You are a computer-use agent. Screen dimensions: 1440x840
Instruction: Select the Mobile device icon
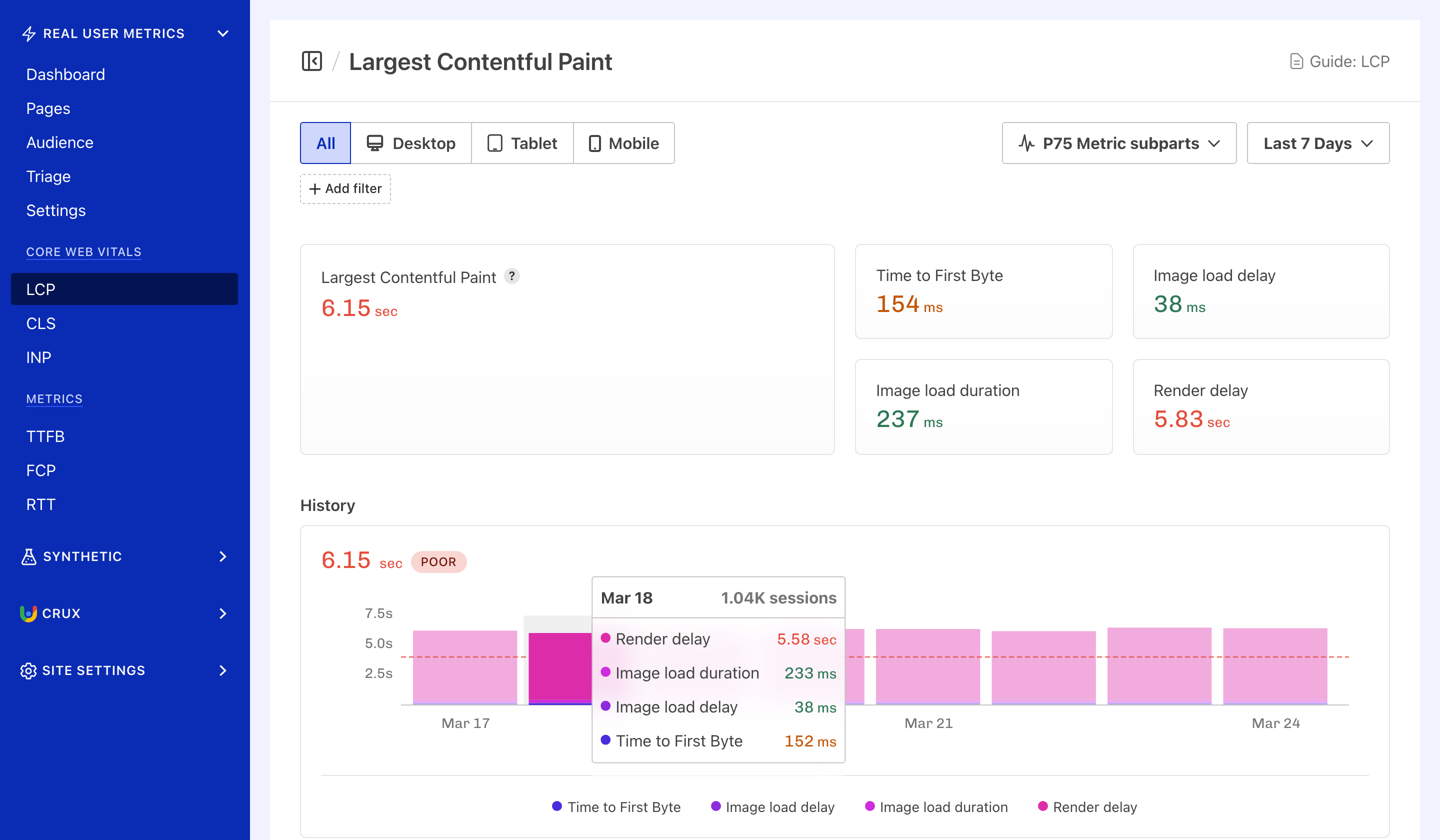[596, 143]
